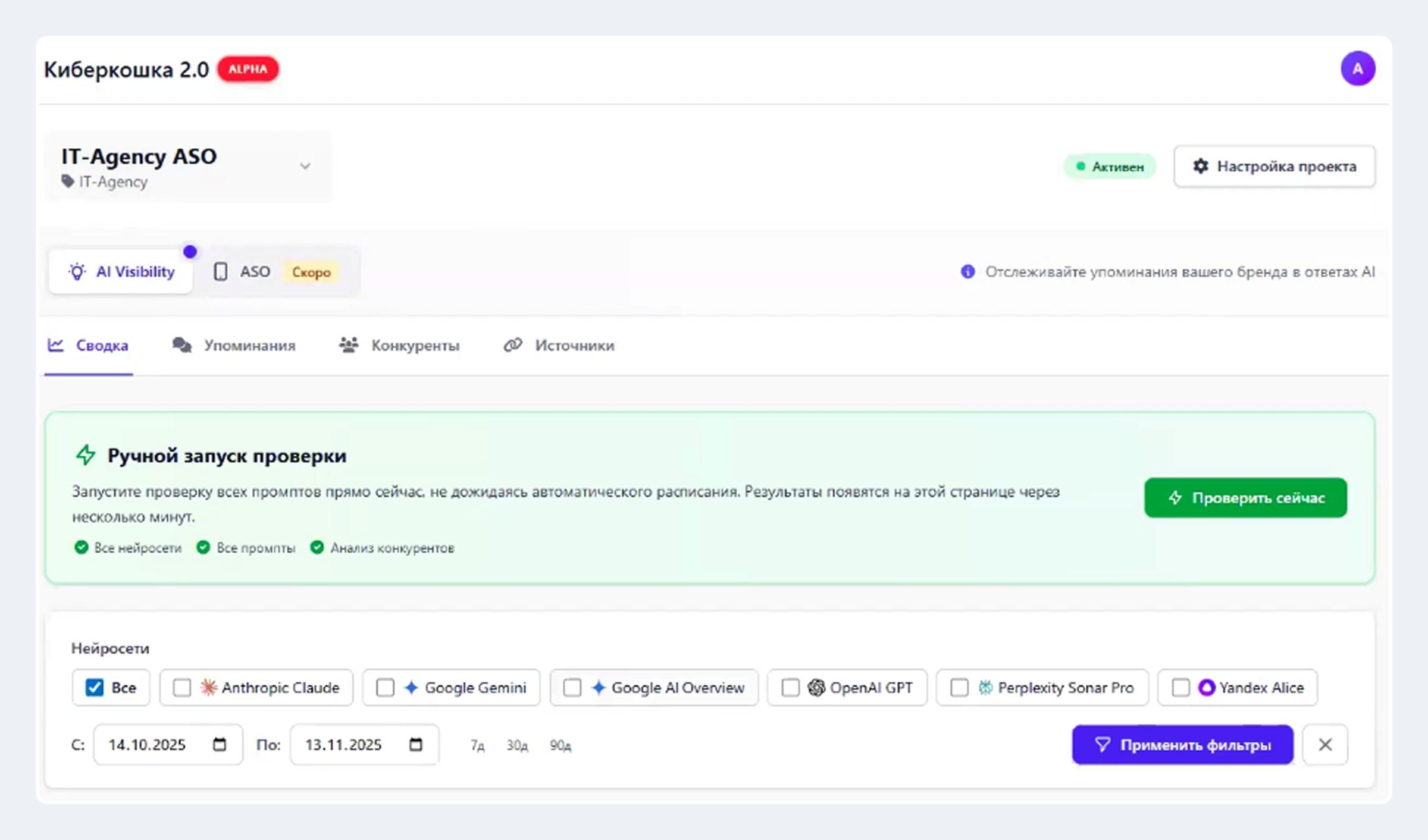This screenshot has width=1428, height=840.
Task: Uncheck the Все neural networks checkbox
Action: (x=95, y=688)
